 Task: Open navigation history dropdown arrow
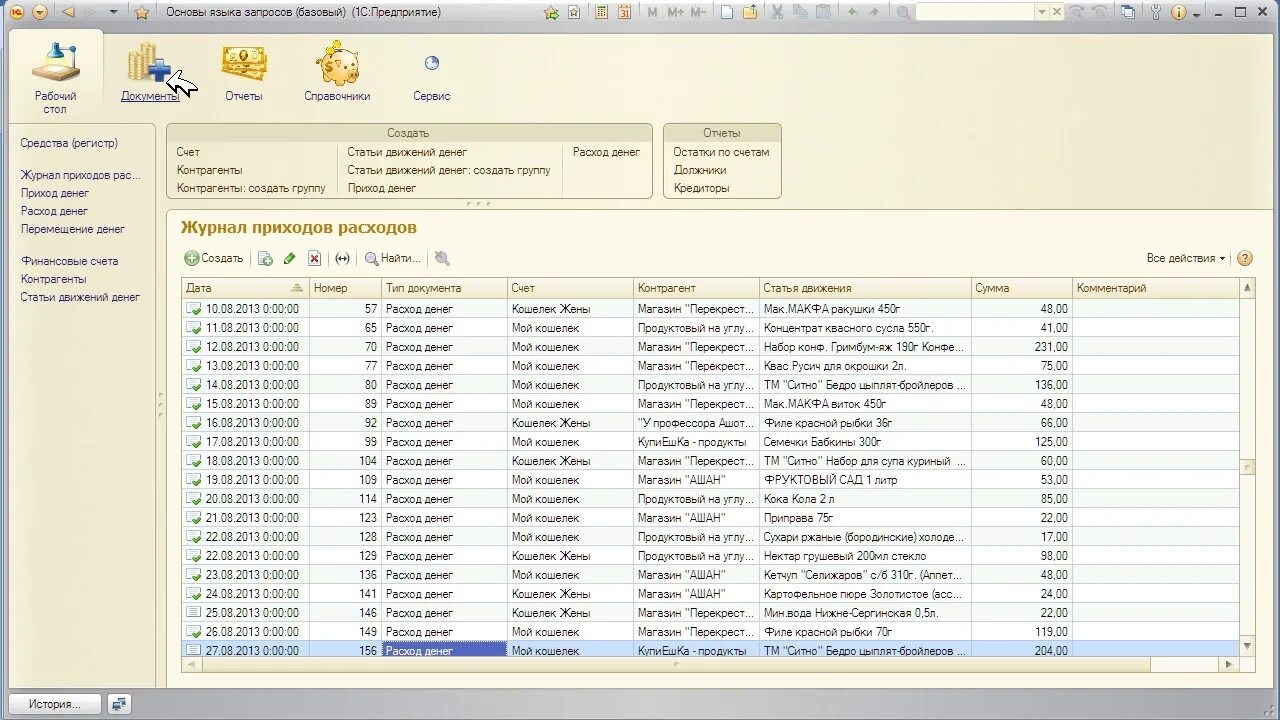(113, 12)
